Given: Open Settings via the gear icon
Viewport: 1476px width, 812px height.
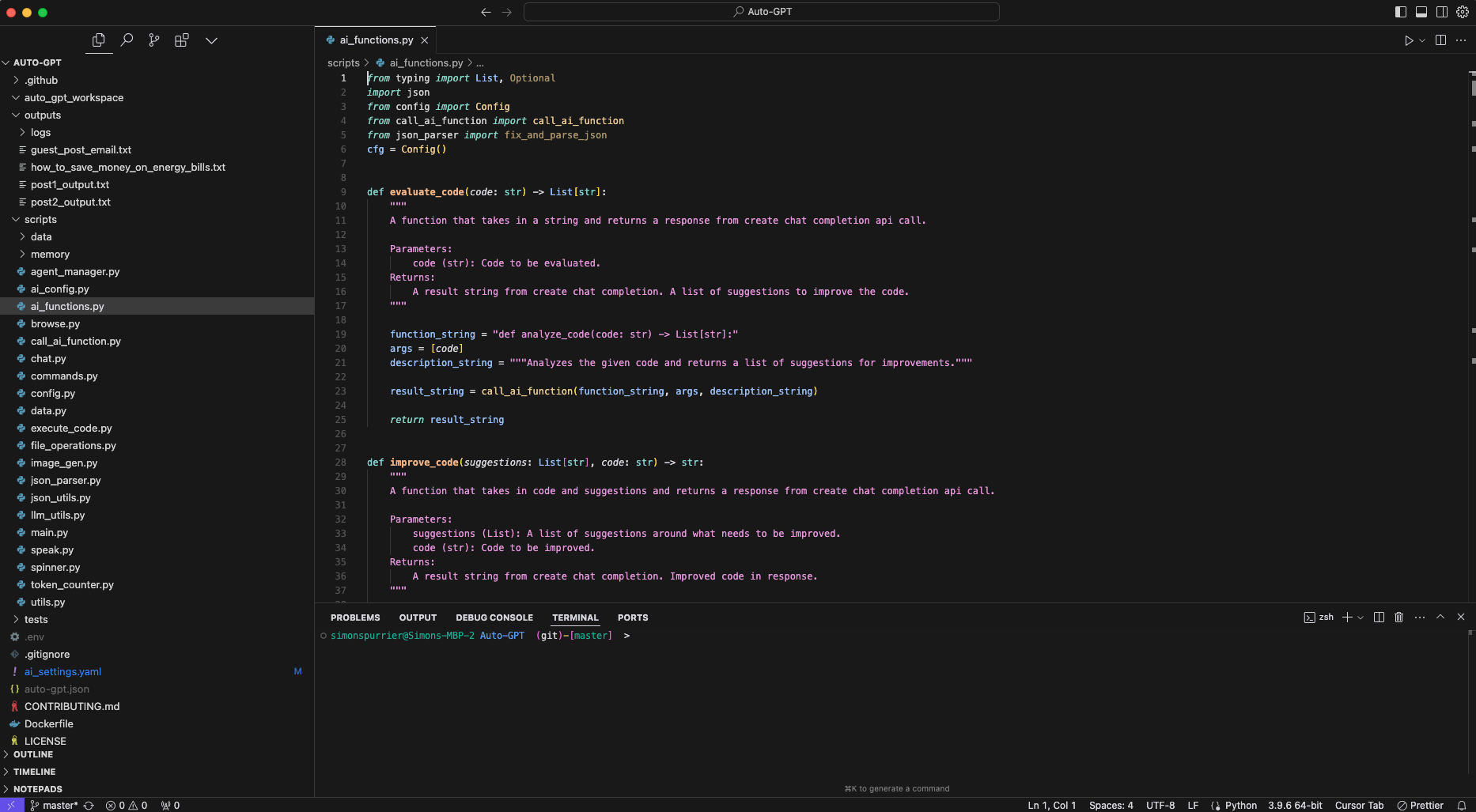Looking at the screenshot, I should pos(1461,12).
